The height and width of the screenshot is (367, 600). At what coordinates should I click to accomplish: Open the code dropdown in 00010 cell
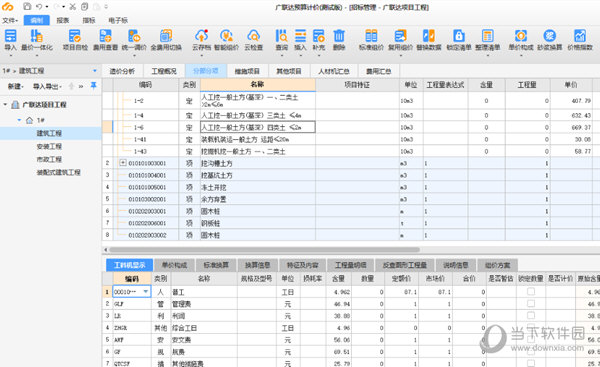[x=146, y=292]
